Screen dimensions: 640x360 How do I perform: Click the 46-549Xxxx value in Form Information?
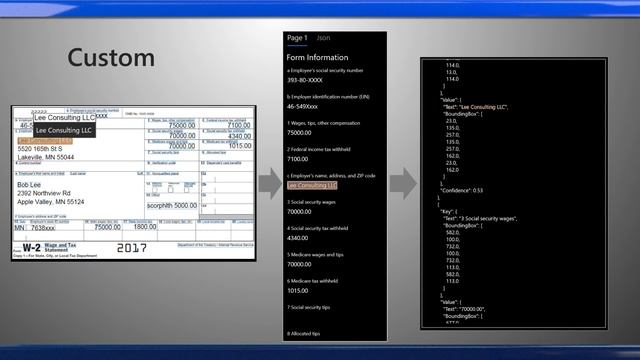302,107
